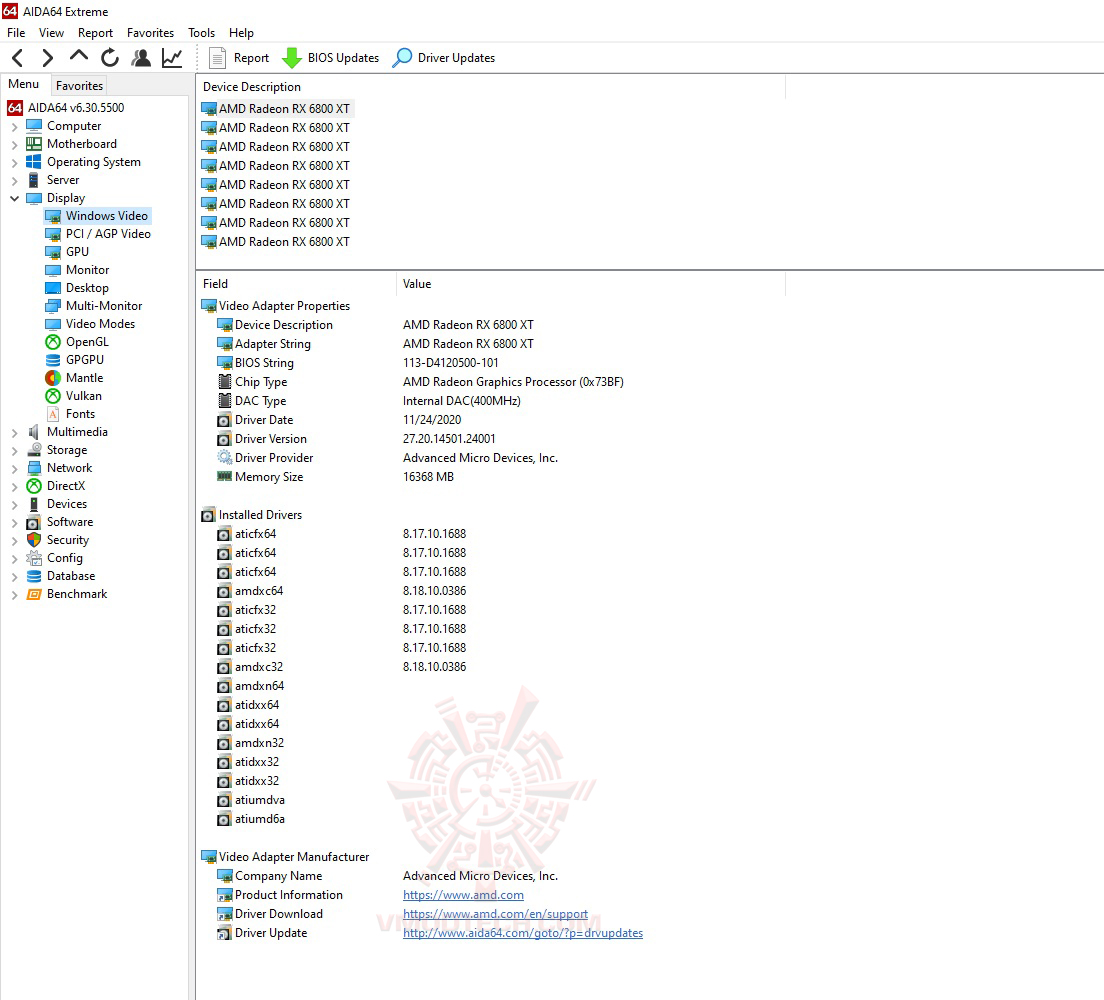This screenshot has width=1104, height=1000.
Task: Select the PCI / AGP Video icon
Action: [53, 234]
